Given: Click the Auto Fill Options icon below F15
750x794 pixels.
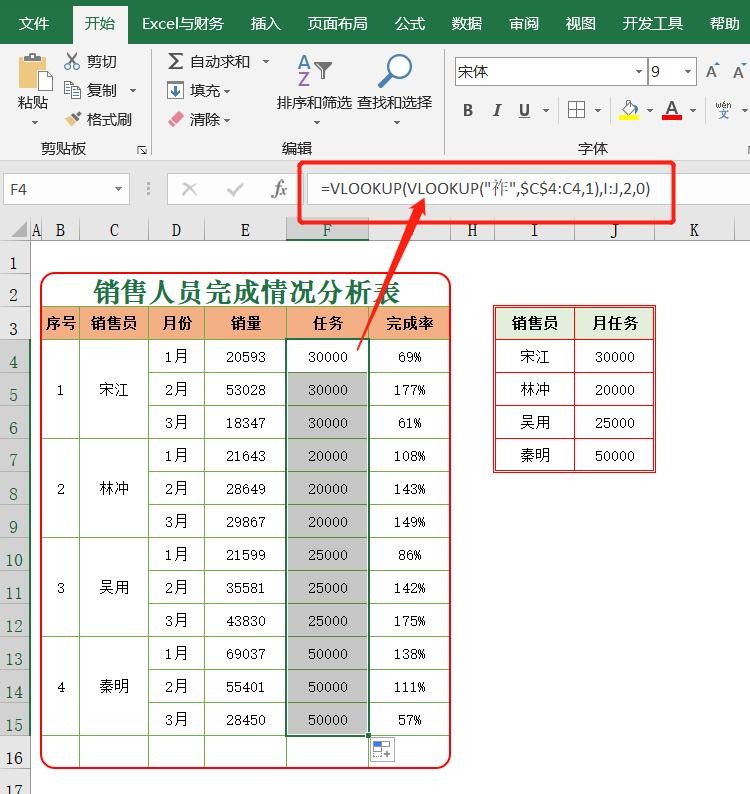Looking at the screenshot, I should [382, 750].
